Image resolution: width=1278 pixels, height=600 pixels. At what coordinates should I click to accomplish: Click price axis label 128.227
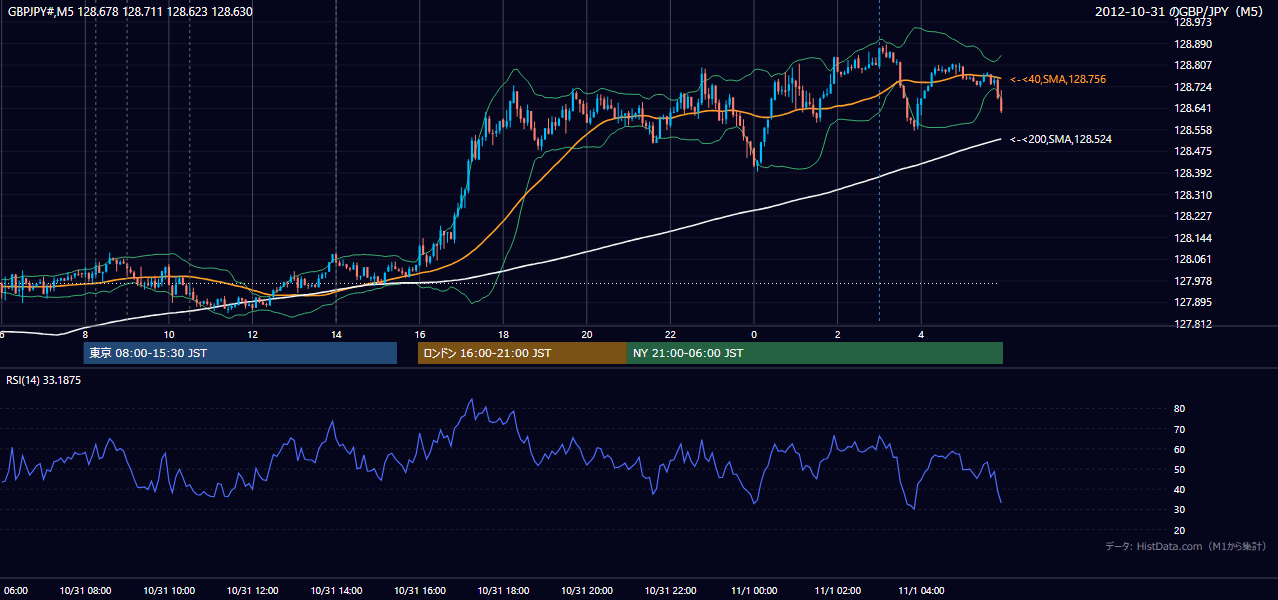pyautogui.click(x=1192, y=216)
